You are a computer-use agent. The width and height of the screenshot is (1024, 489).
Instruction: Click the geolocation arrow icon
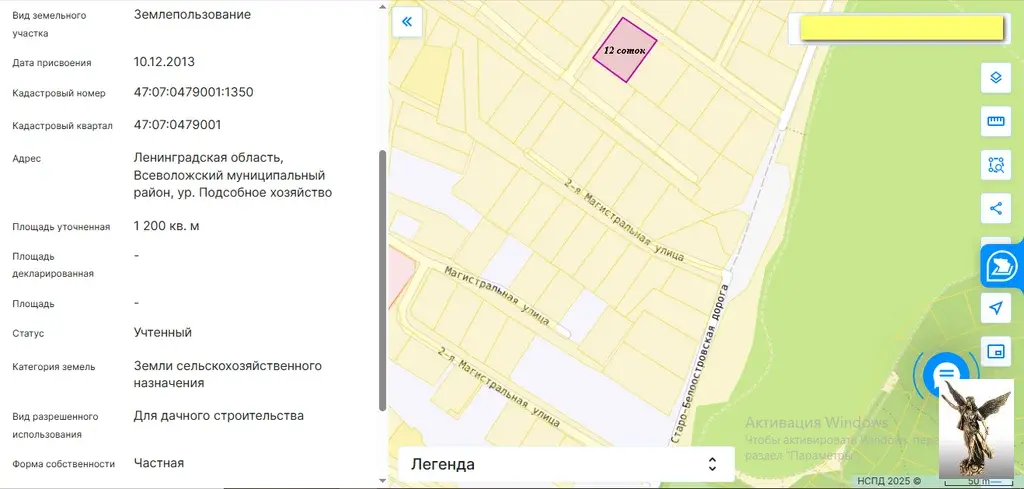pos(995,308)
